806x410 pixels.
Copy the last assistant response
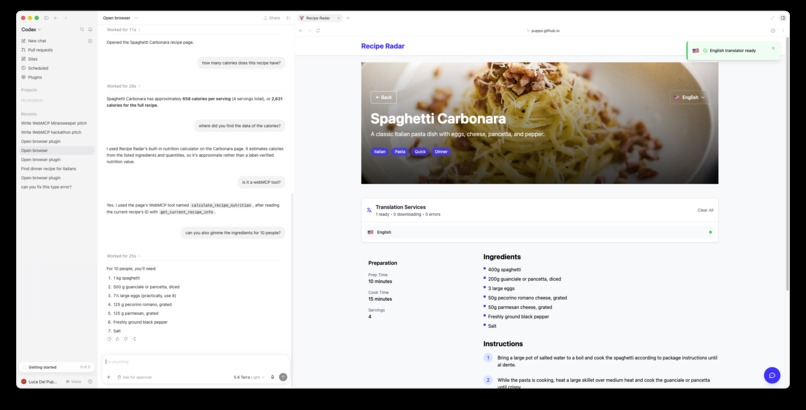pyautogui.click(x=109, y=339)
